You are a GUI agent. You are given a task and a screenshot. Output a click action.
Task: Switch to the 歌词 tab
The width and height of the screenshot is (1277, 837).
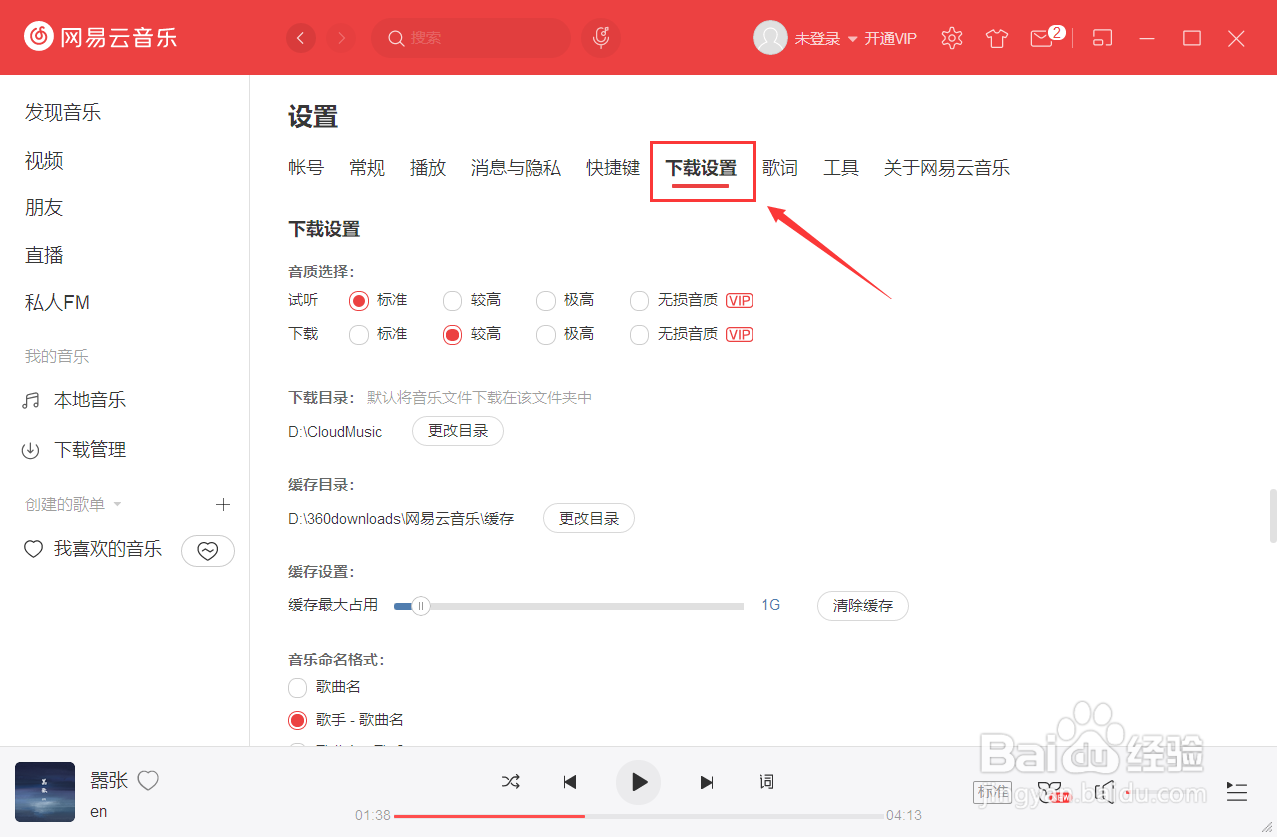pos(780,168)
